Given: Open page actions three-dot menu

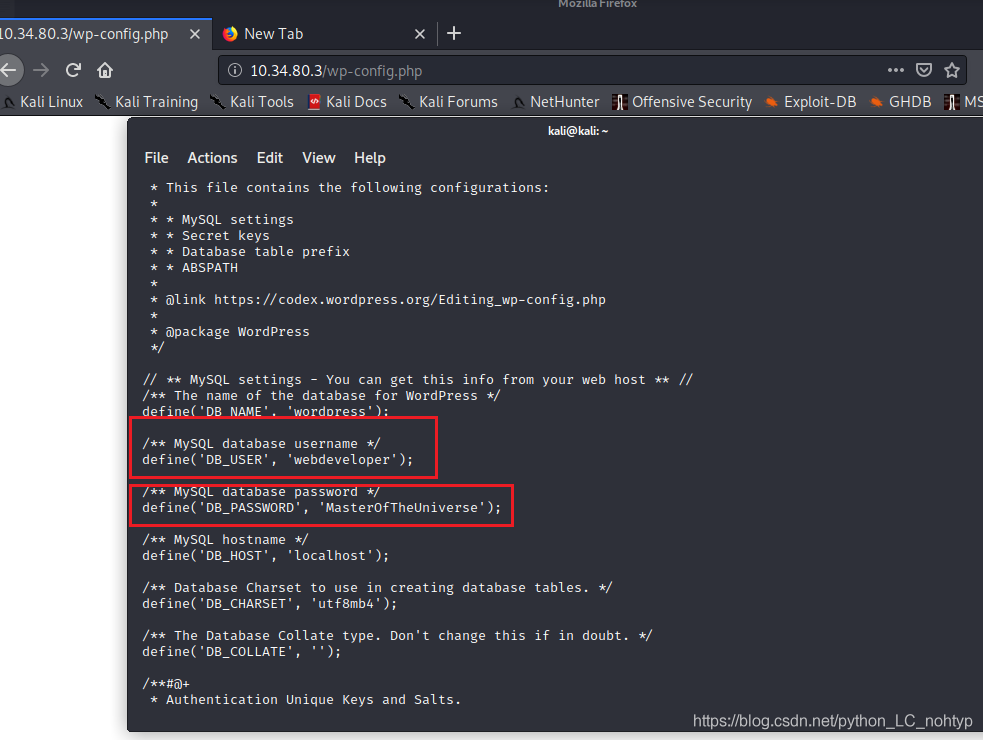Looking at the screenshot, I should (x=895, y=70).
